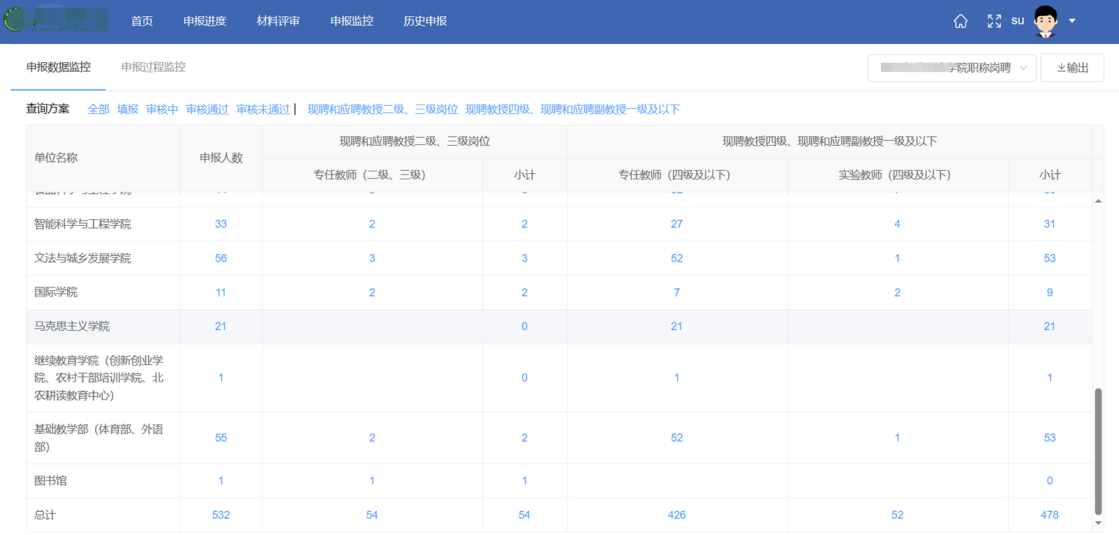Filter by 审核通过 query scheme

[x=207, y=109]
